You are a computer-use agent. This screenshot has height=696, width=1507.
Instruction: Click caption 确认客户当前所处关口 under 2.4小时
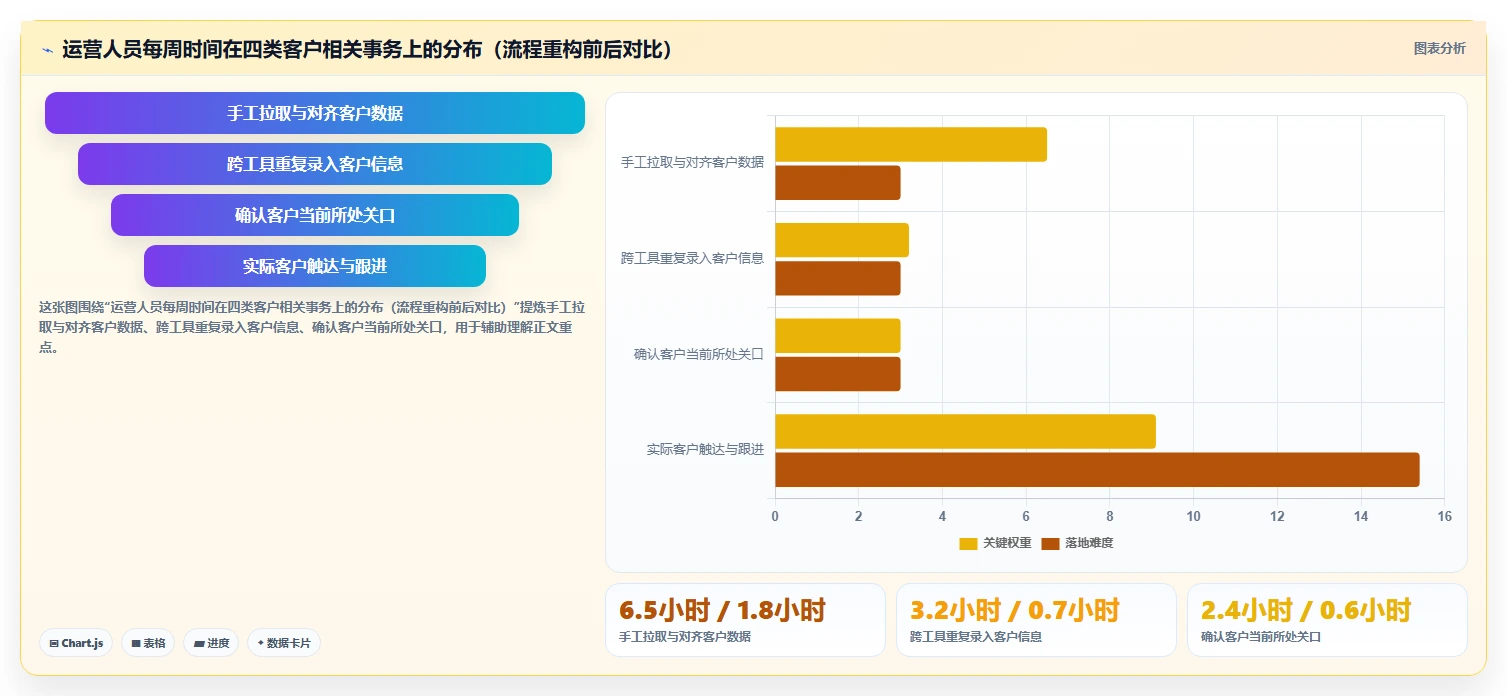pyautogui.click(x=1261, y=637)
